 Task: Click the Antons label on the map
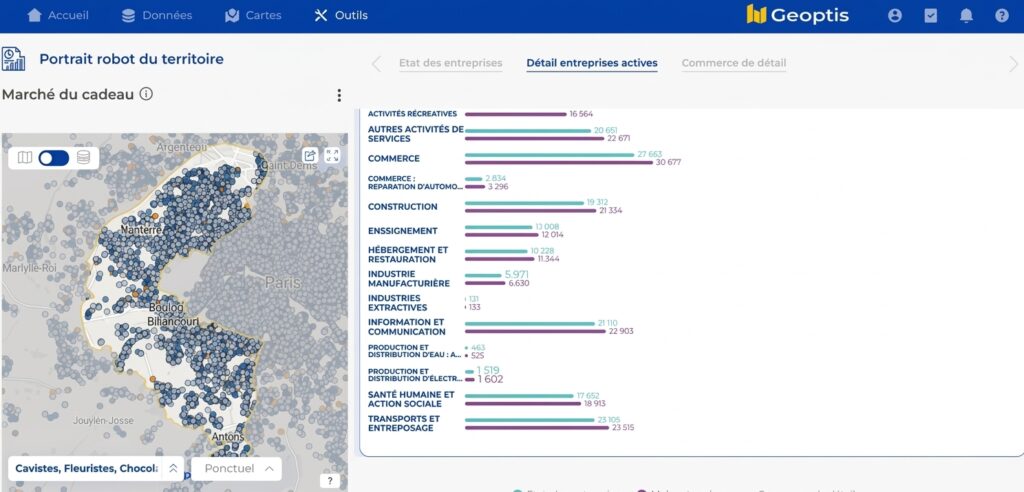pos(228,436)
